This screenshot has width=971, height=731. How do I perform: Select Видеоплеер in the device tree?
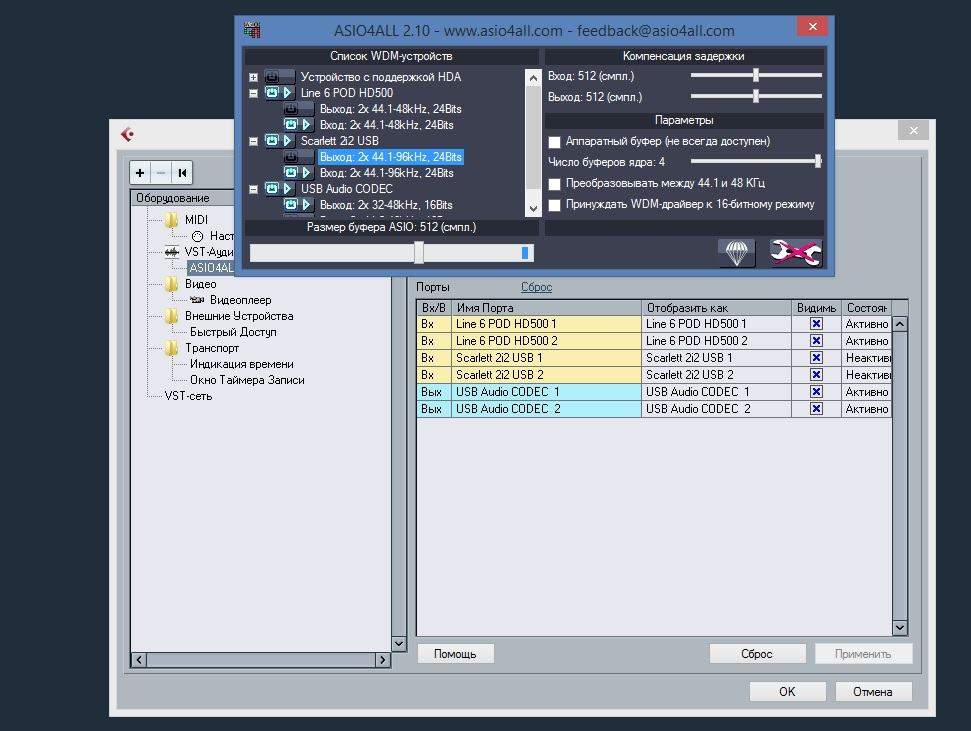(240, 300)
